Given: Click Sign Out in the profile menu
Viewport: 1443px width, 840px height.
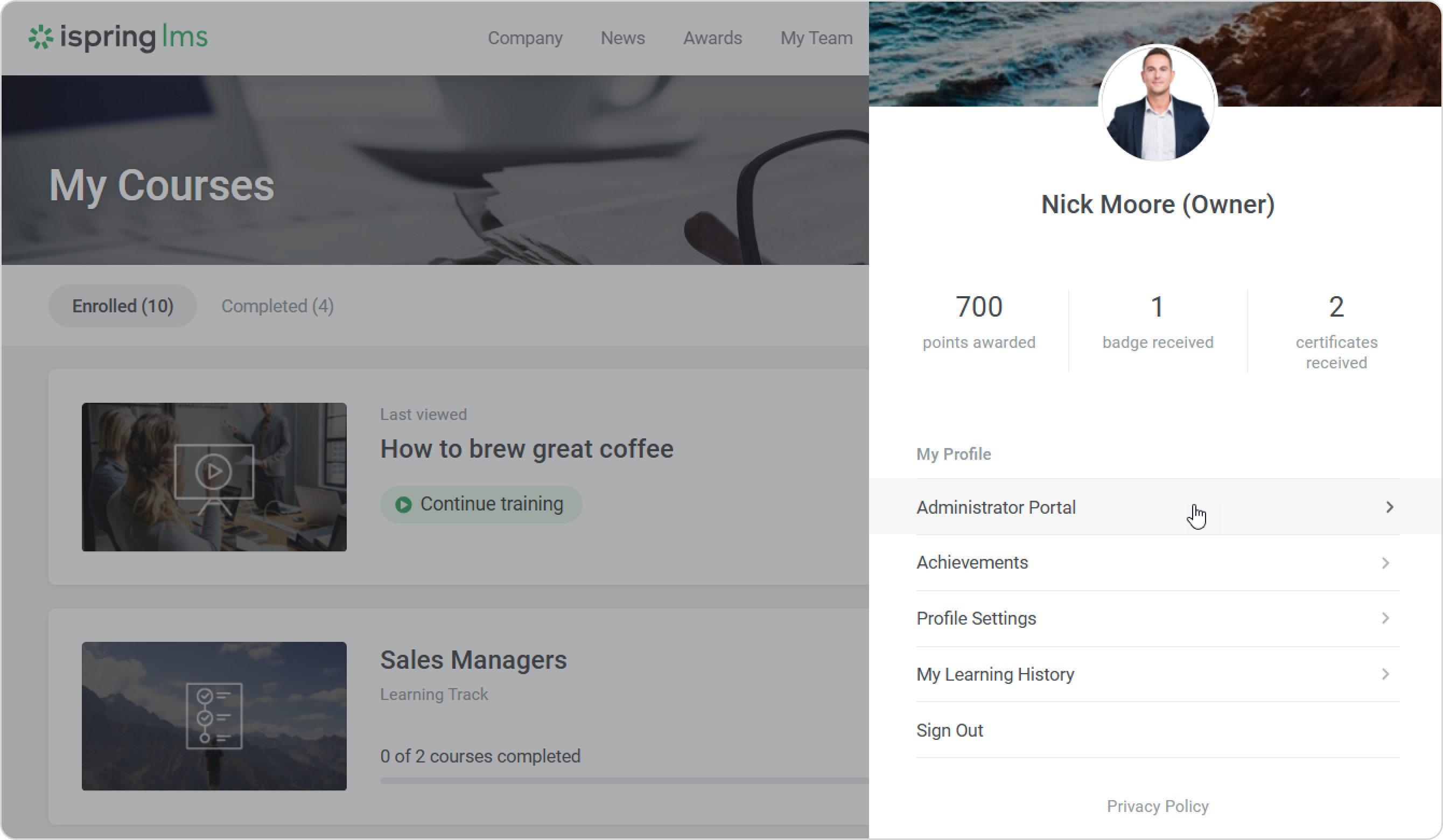Looking at the screenshot, I should pos(949,731).
